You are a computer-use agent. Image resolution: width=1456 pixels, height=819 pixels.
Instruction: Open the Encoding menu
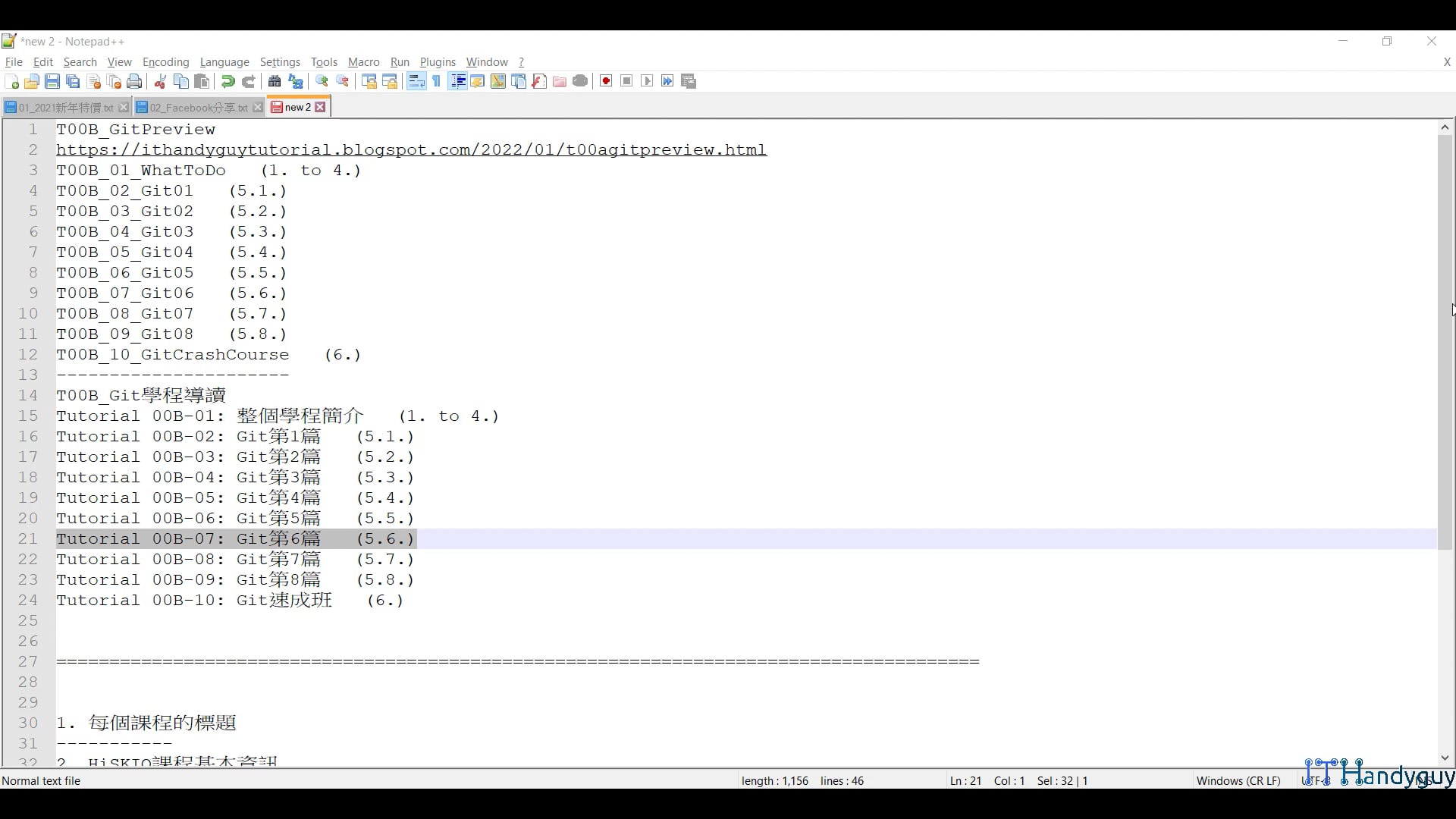tap(165, 62)
